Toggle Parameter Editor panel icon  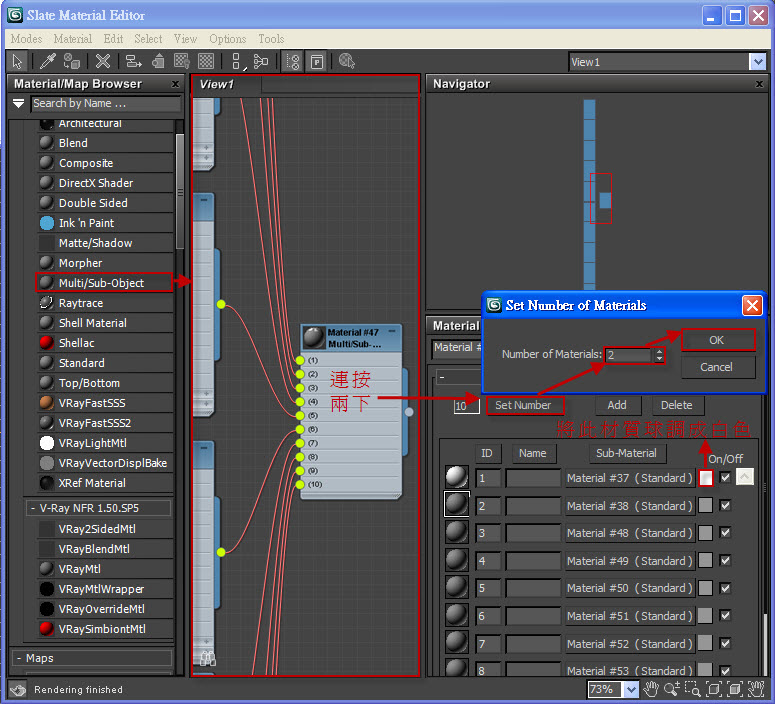pyautogui.click(x=317, y=62)
